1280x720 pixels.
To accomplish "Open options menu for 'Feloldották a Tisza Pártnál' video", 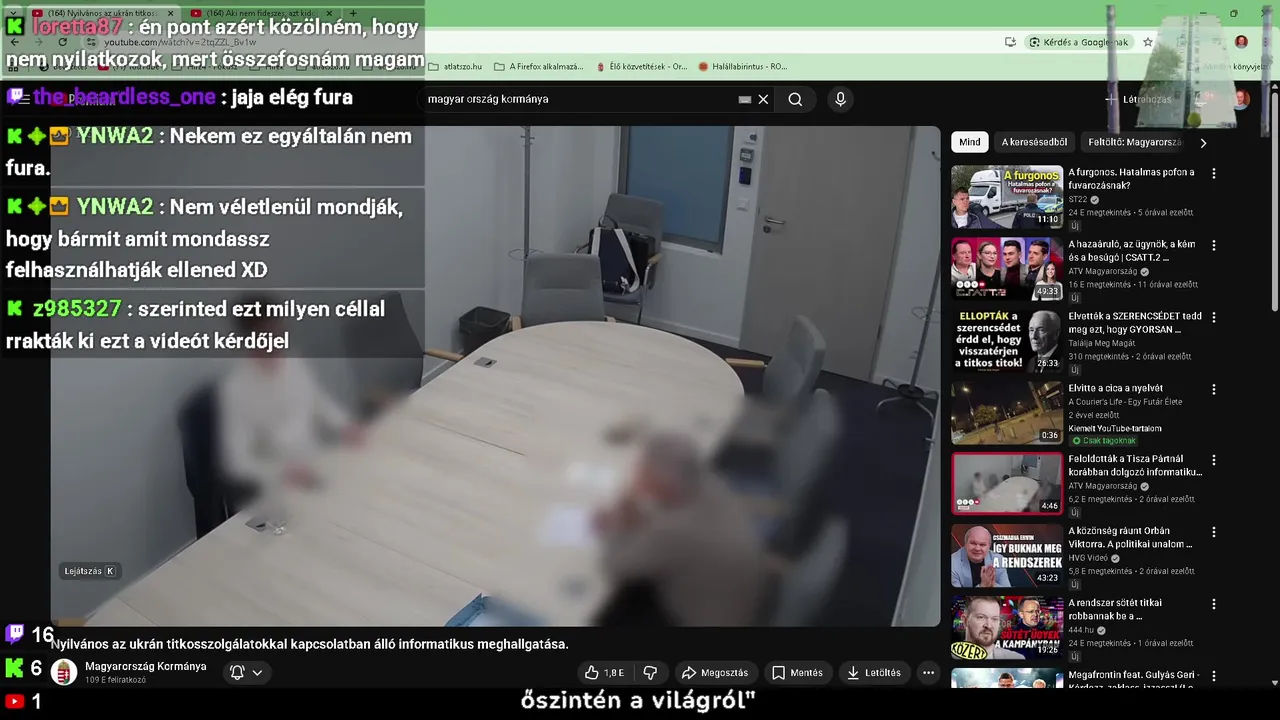I will click(1214, 460).
